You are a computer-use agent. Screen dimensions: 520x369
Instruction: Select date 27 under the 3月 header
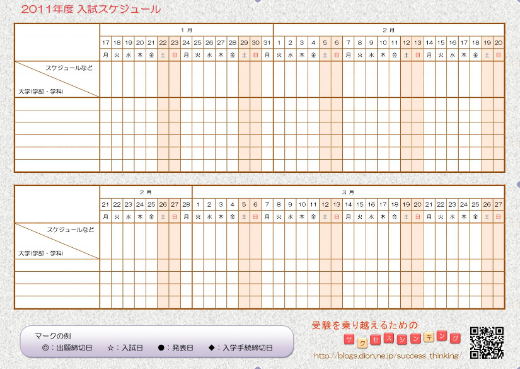[x=498, y=204]
